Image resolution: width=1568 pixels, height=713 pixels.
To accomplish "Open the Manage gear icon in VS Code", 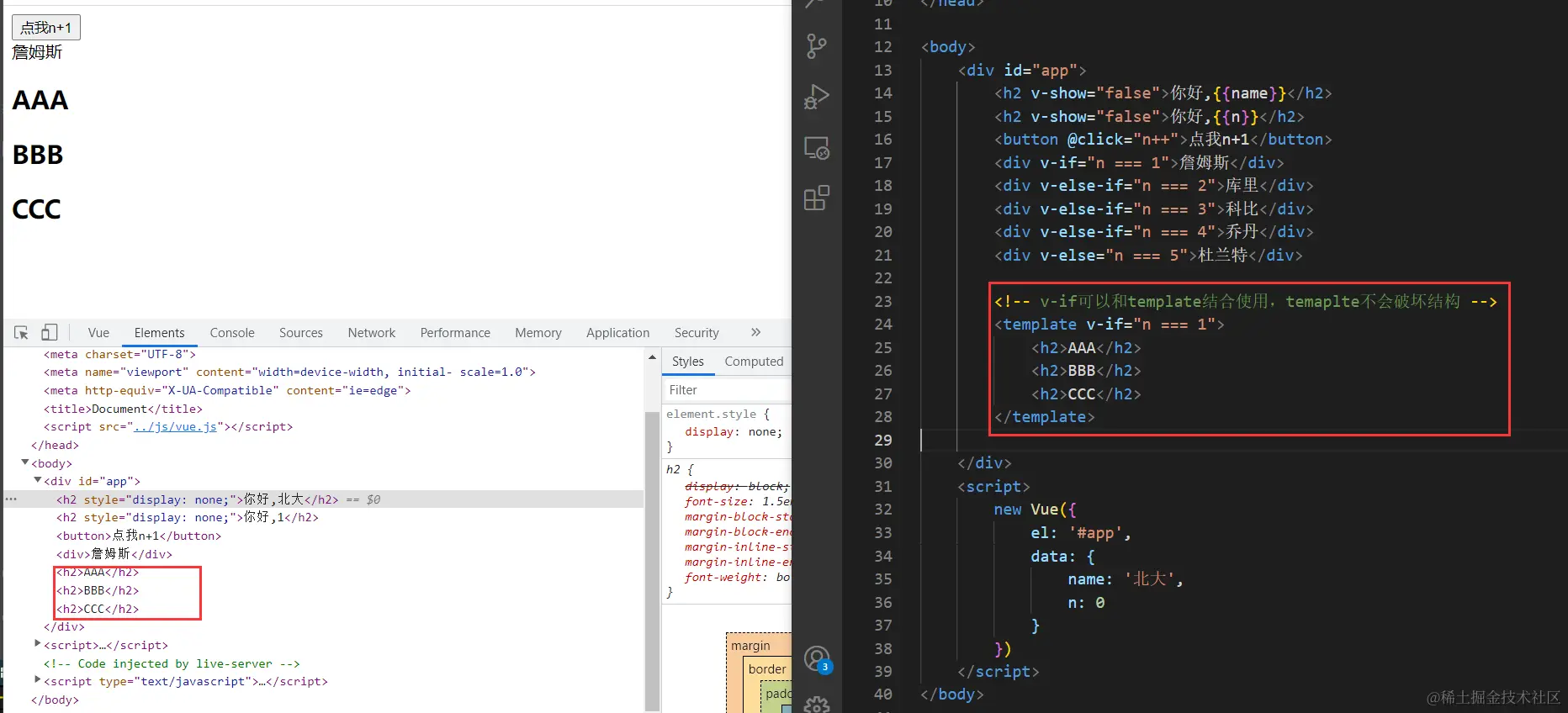I will (x=816, y=705).
